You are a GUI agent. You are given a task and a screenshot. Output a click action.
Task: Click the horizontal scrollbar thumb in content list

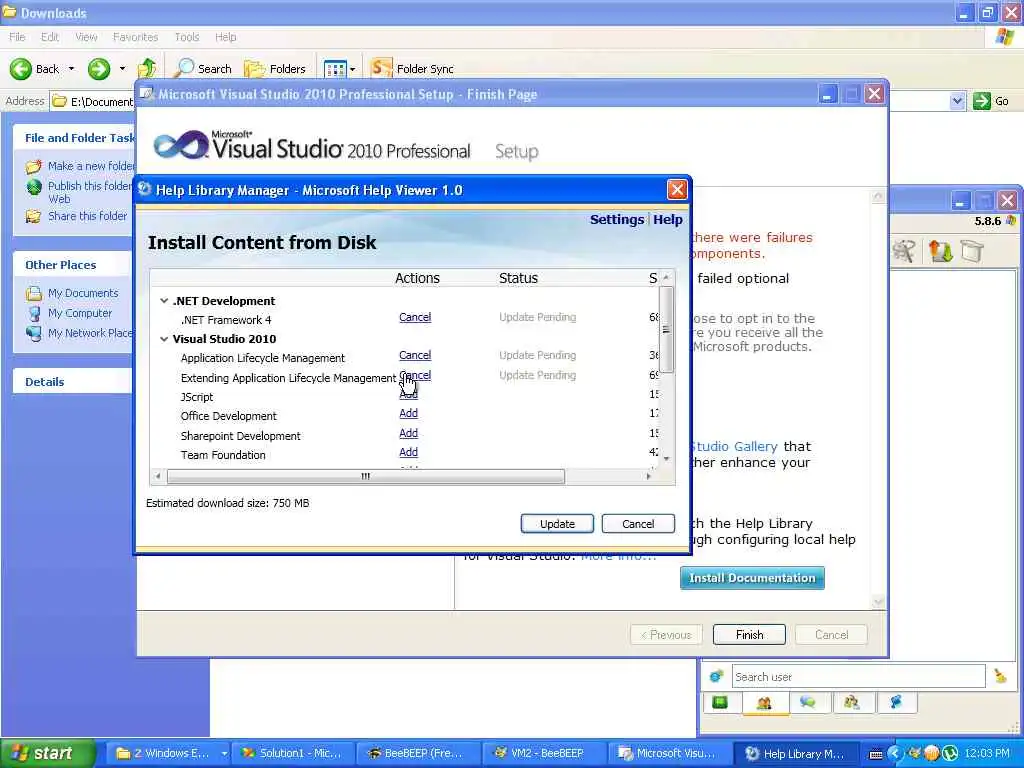pyautogui.click(x=366, y=476)
